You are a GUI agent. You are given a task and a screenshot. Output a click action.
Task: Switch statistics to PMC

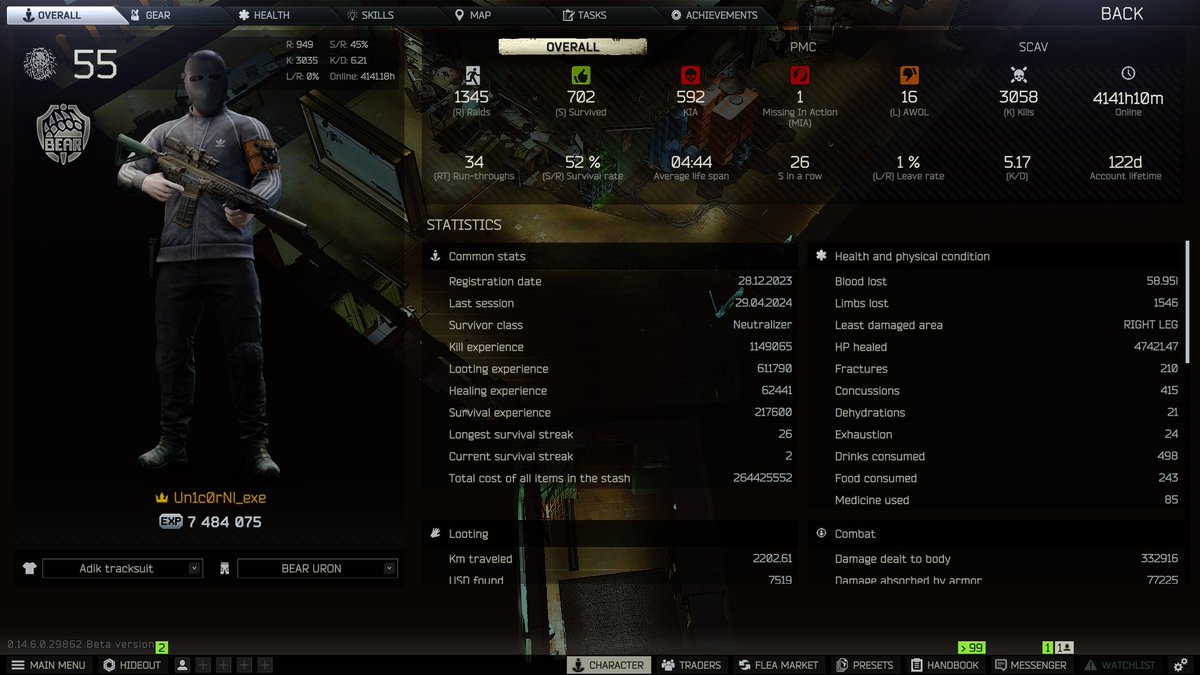coord(803,47)
